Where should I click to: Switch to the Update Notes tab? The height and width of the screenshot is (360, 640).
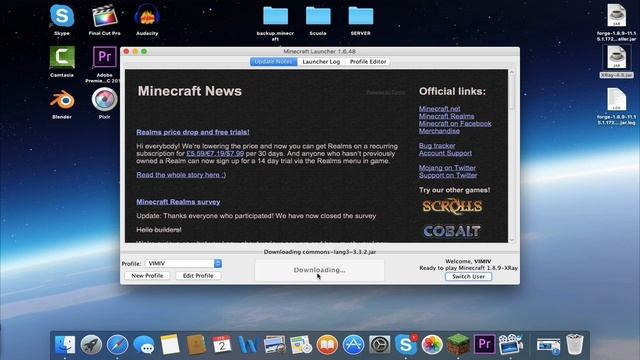click(x=273, y=62)
